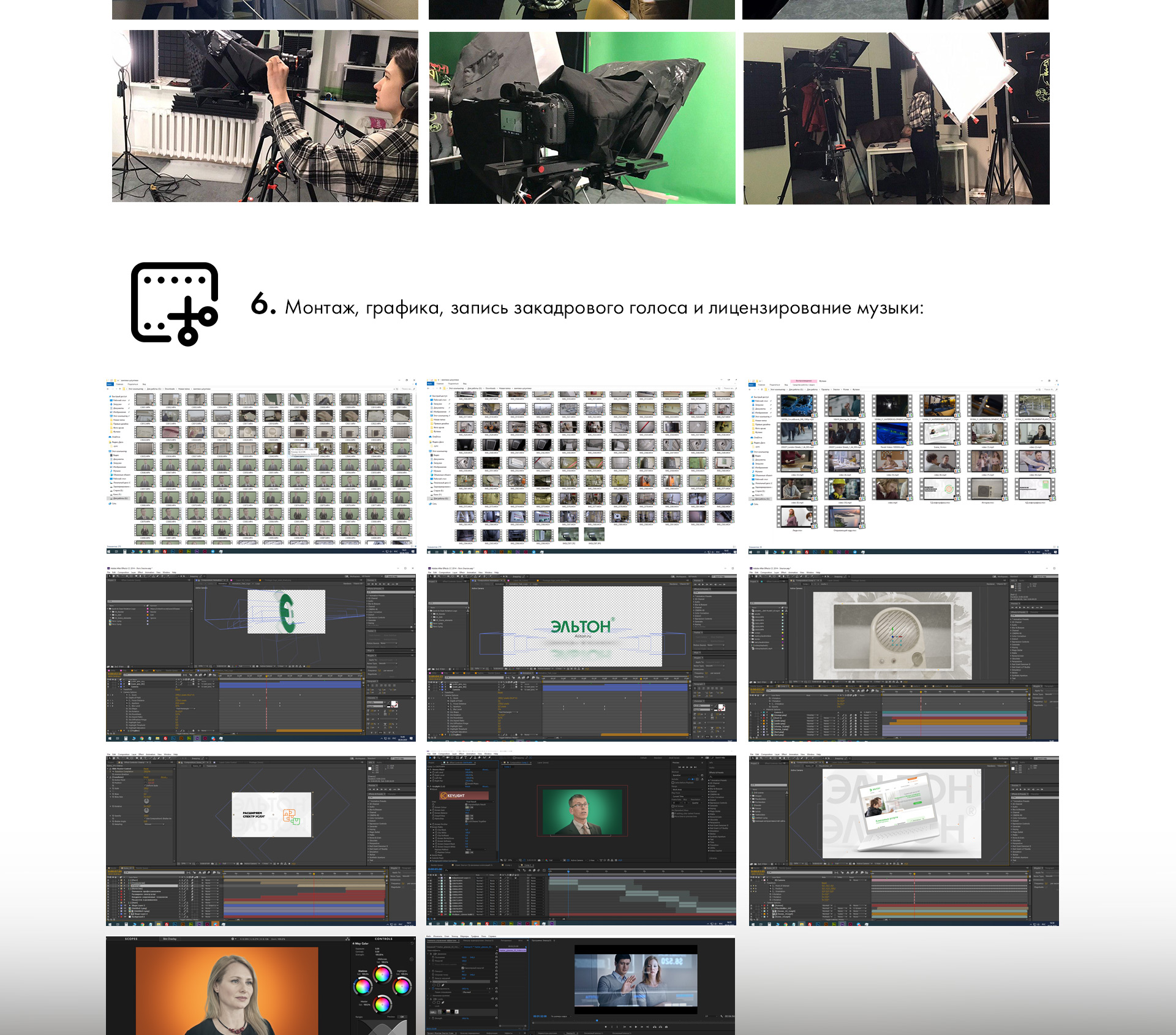Image resolution: width=1176 pixels, height=1035 pixels.
Task: Adjust the Highlights color wheel
Action: click(402, 985)
